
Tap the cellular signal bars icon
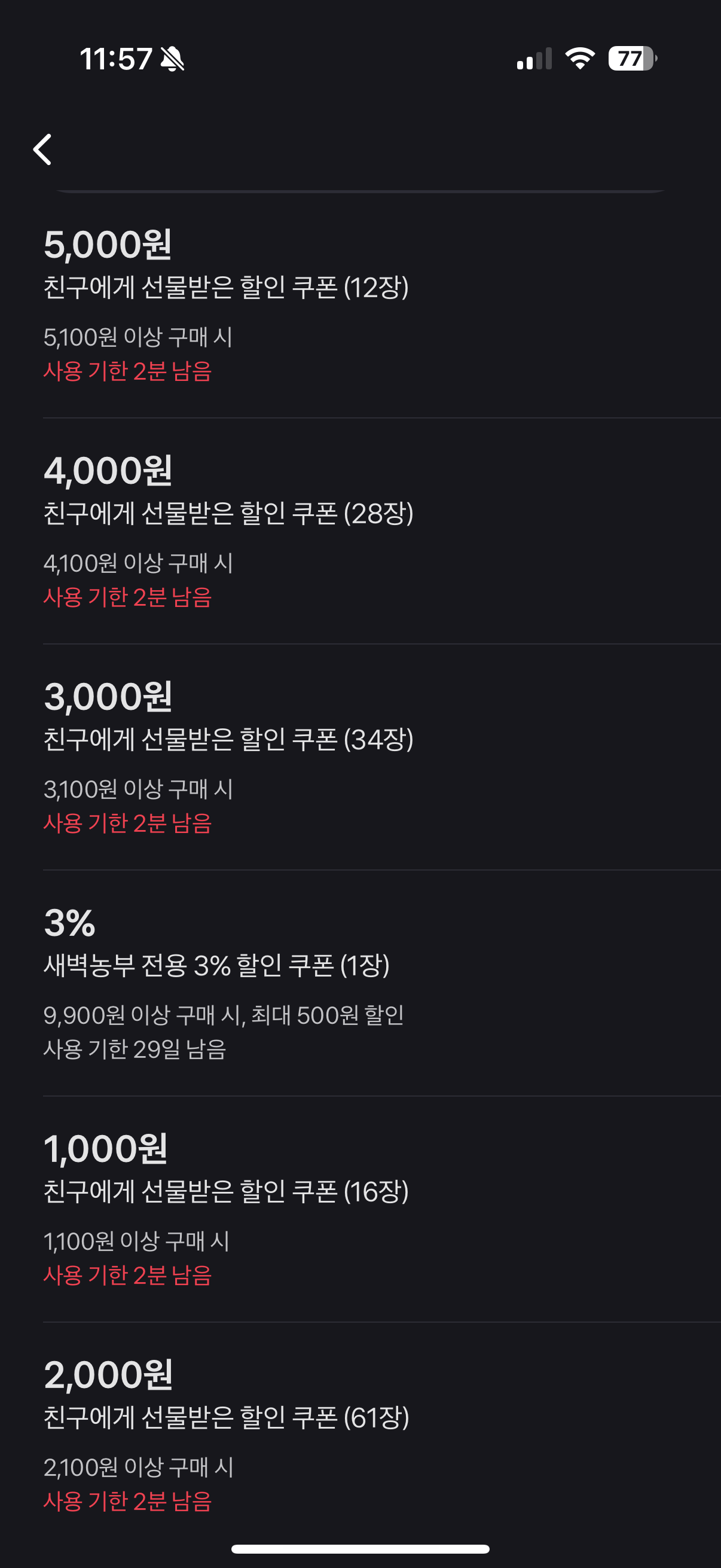tap(534, 59)
